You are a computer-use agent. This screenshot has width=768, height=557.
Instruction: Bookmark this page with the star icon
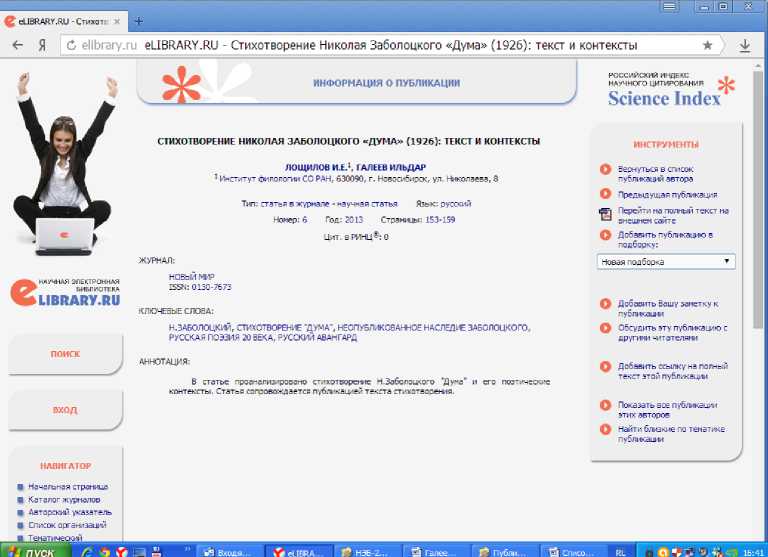coord(707,45)
